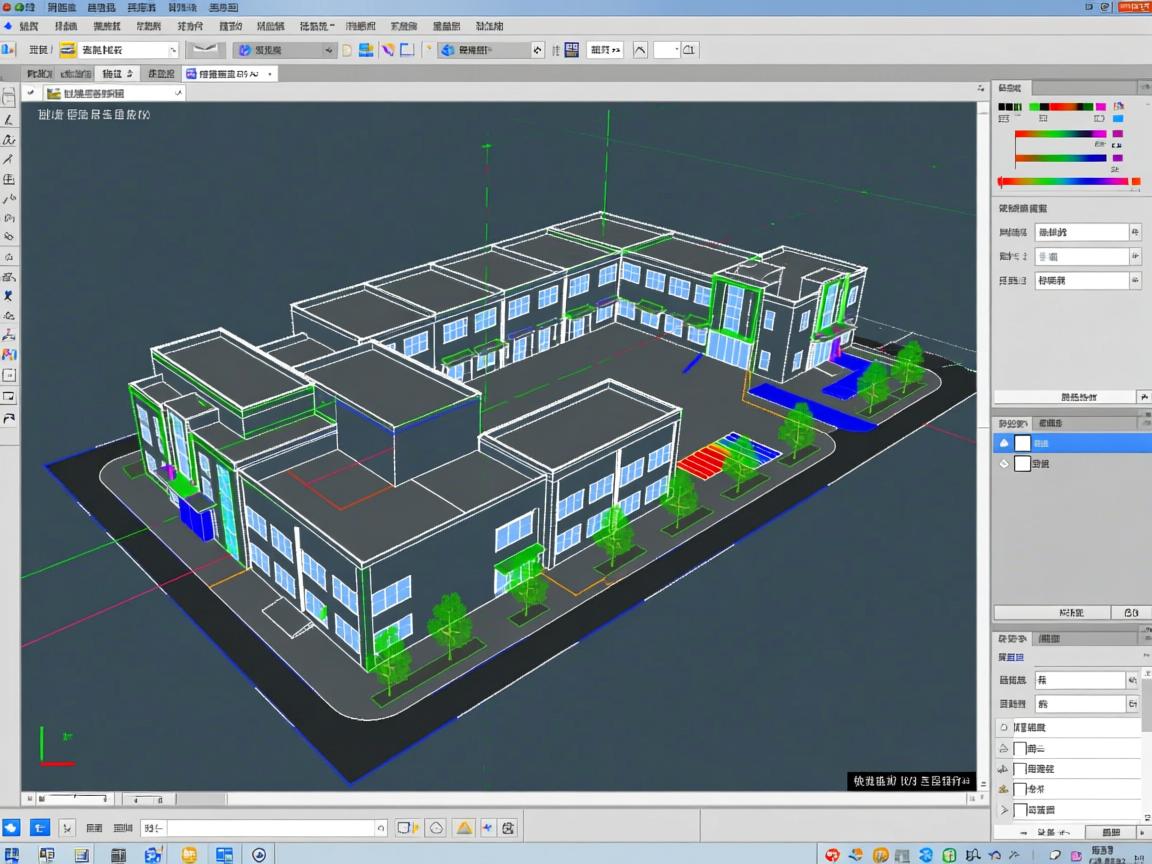Click the red and blue figure icon in left toolbar
The image size is (1152, 864).
point(9,354)
